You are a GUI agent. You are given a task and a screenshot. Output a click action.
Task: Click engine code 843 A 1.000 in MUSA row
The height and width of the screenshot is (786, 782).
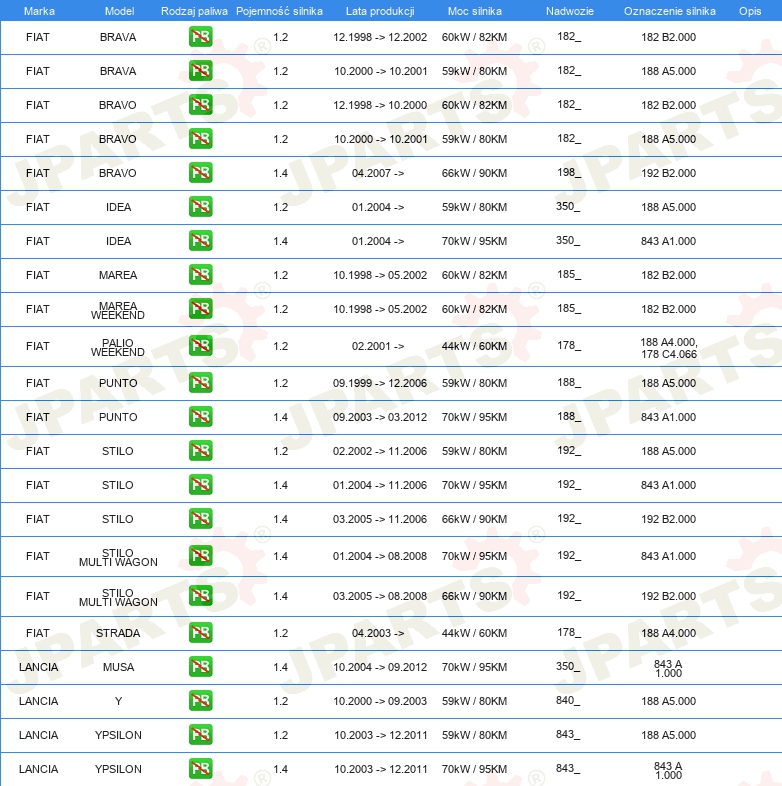(668, 669)
